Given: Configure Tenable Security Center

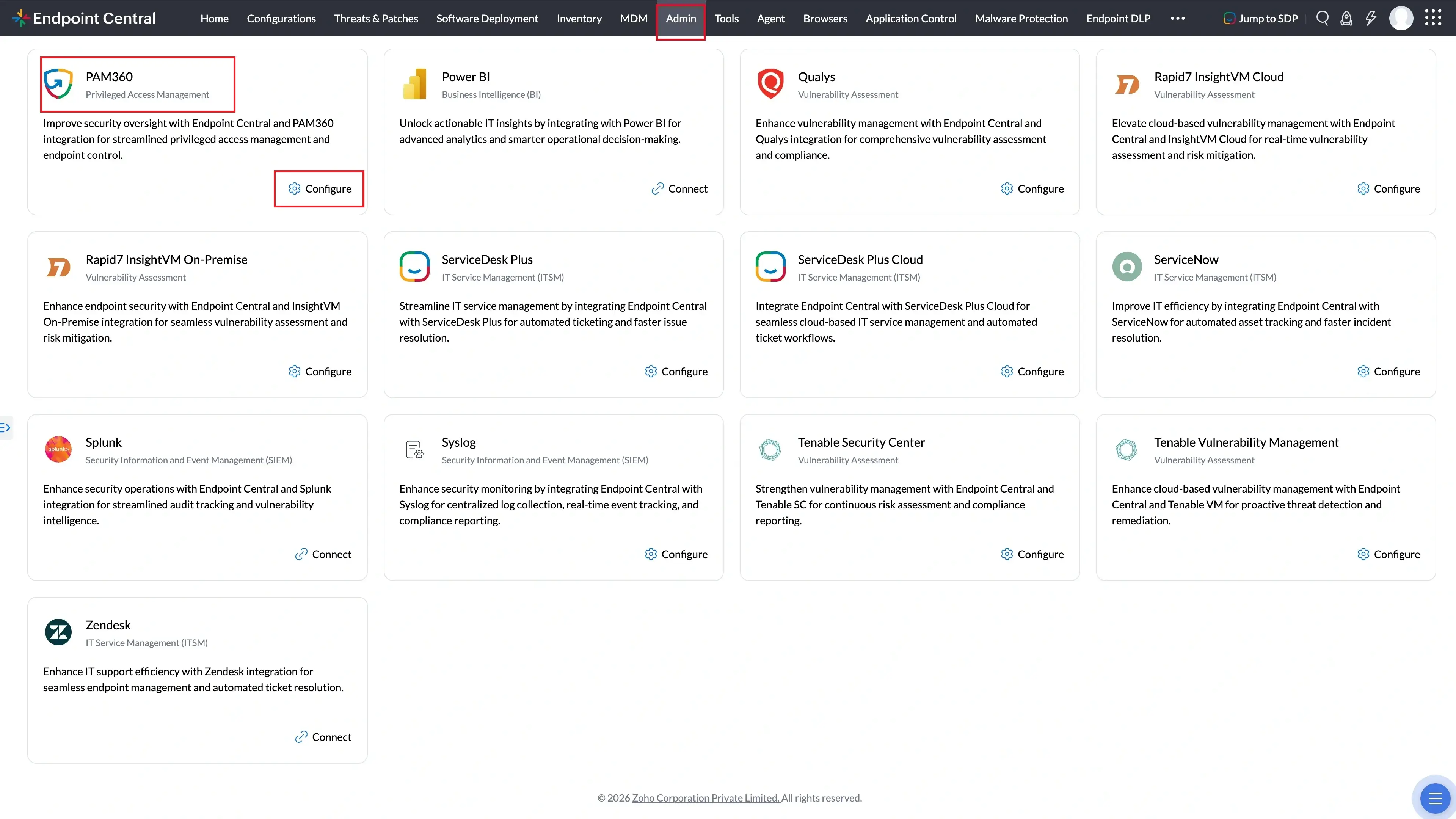Looking at the screenshot, I should click(1032, 554).
